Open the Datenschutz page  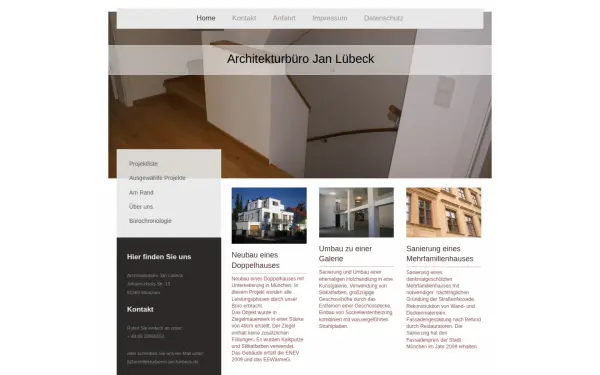click(383, 18)
